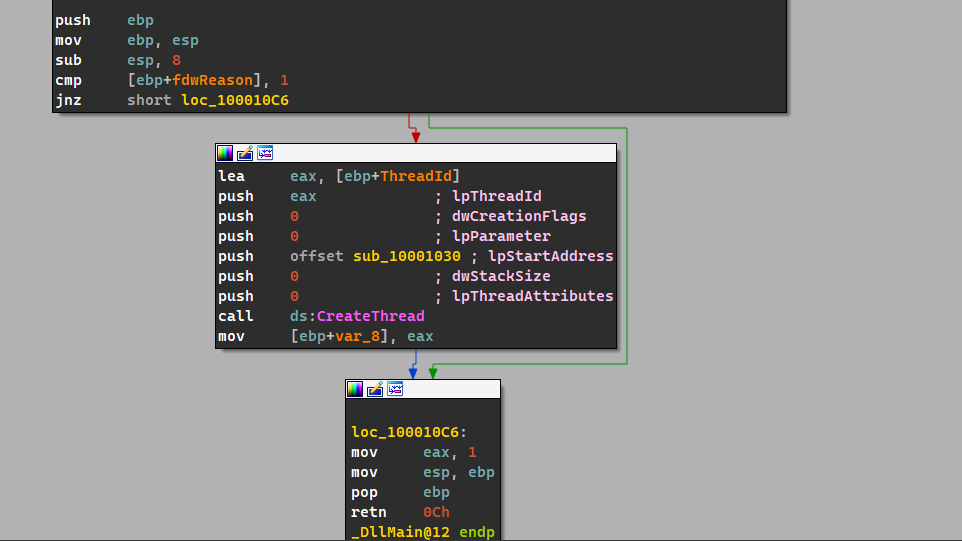Click the pencil edit icon on loc_100010C6 block
Image resolution: width=962 pixels, height=541 pixels.
pyautogui.click(x=375, y=389)
